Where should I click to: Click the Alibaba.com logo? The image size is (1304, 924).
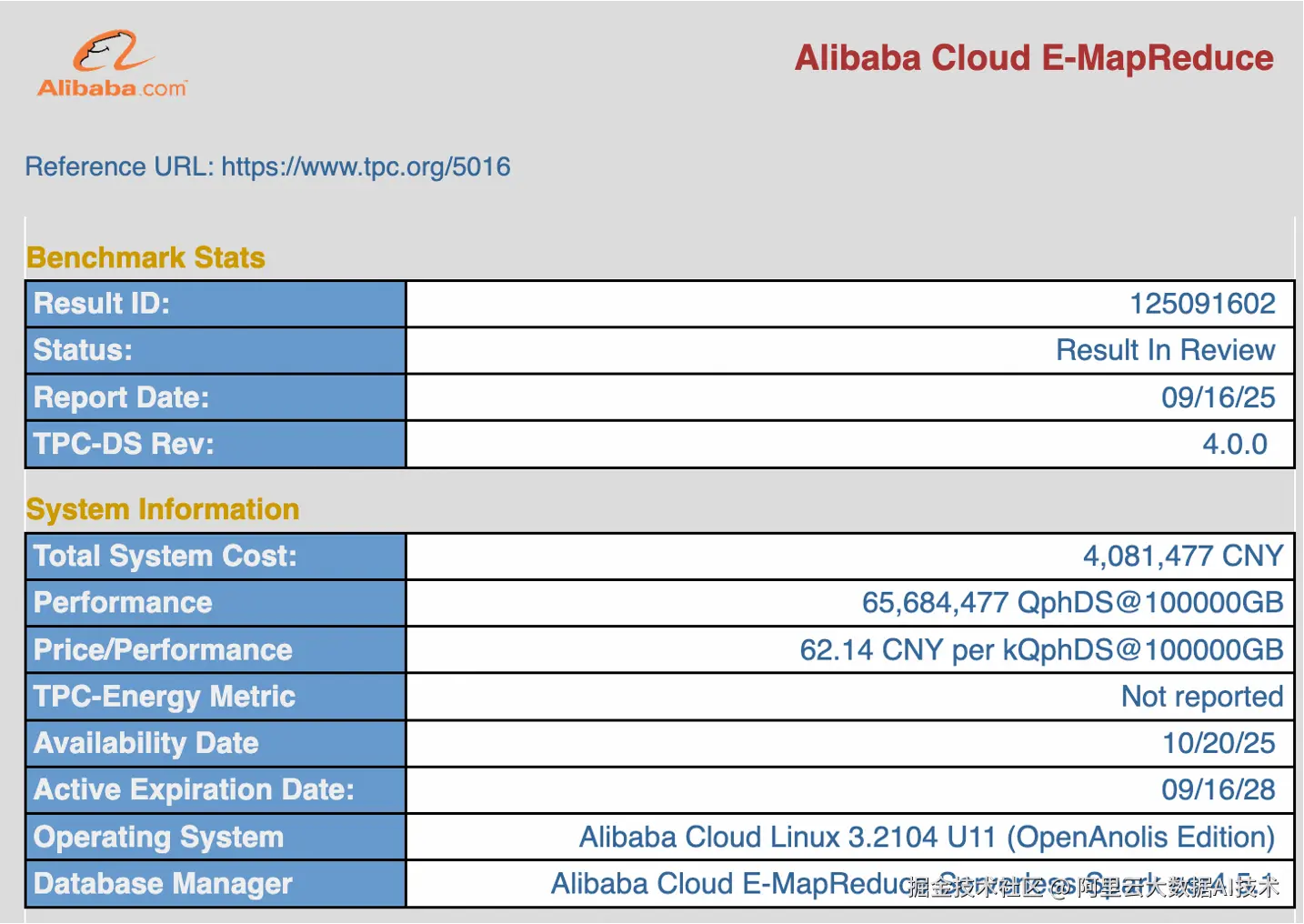113,64
